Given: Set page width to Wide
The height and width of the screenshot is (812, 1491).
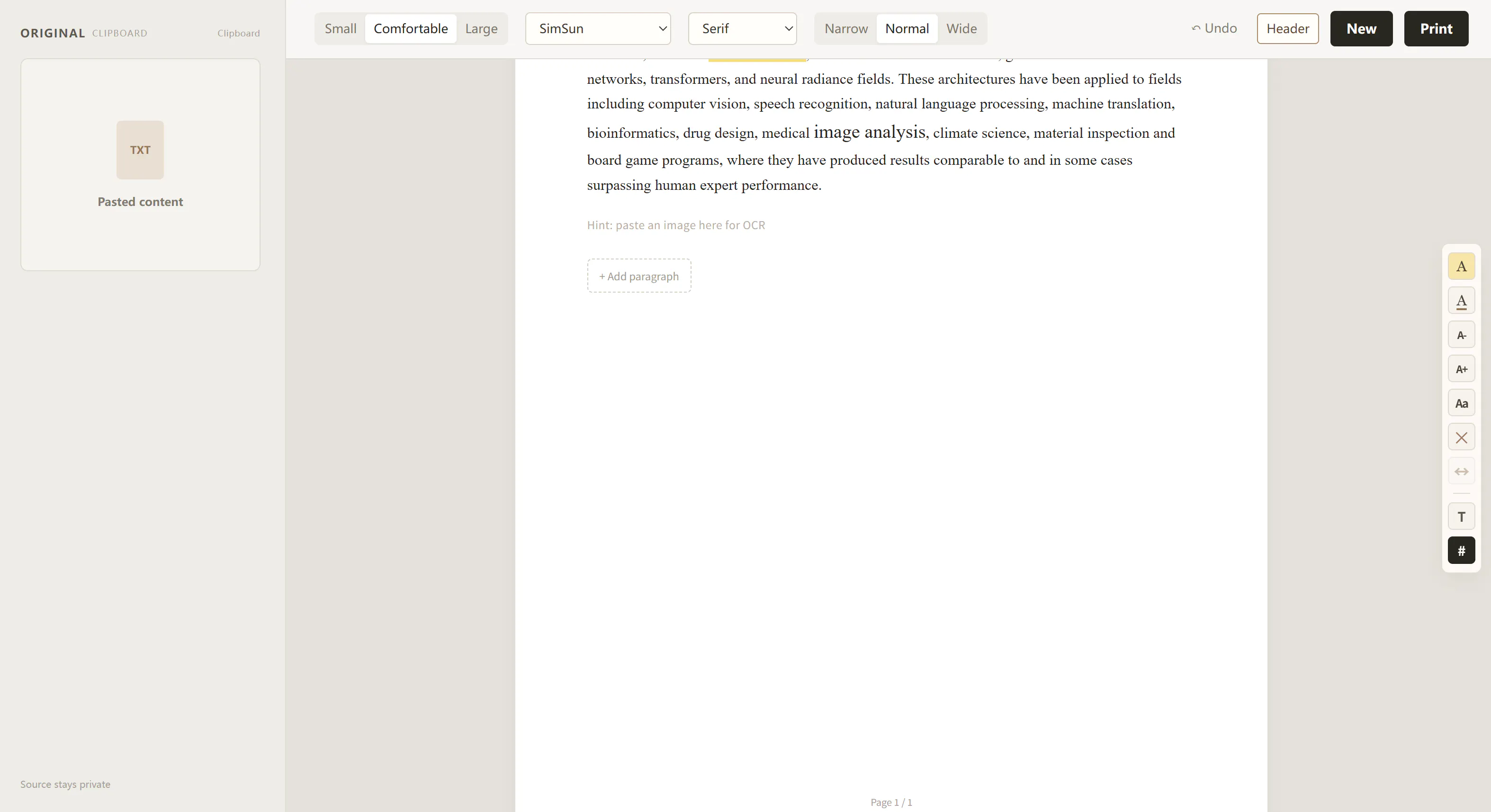Looking at the screenshot, I should pyautogui.click(x=961, y=28).
